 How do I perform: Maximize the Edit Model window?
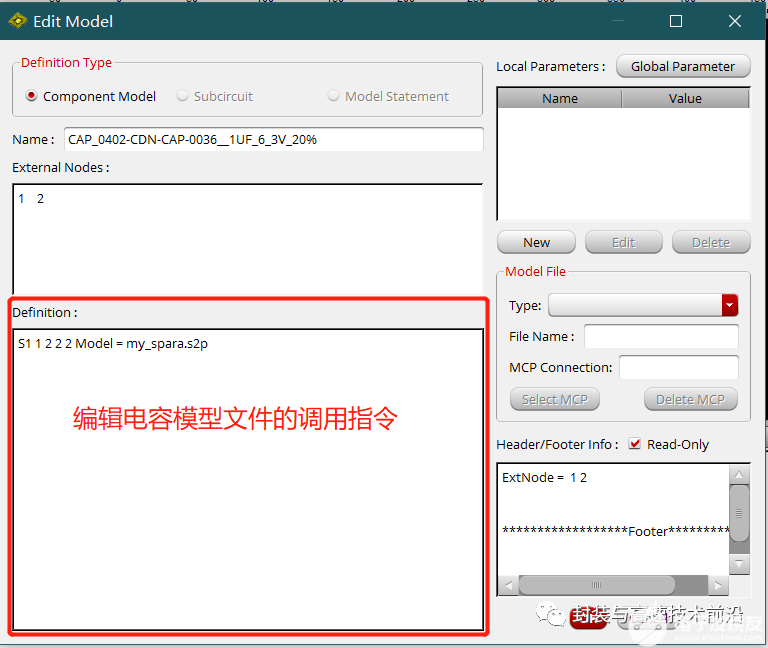click(x=676, y=21)
